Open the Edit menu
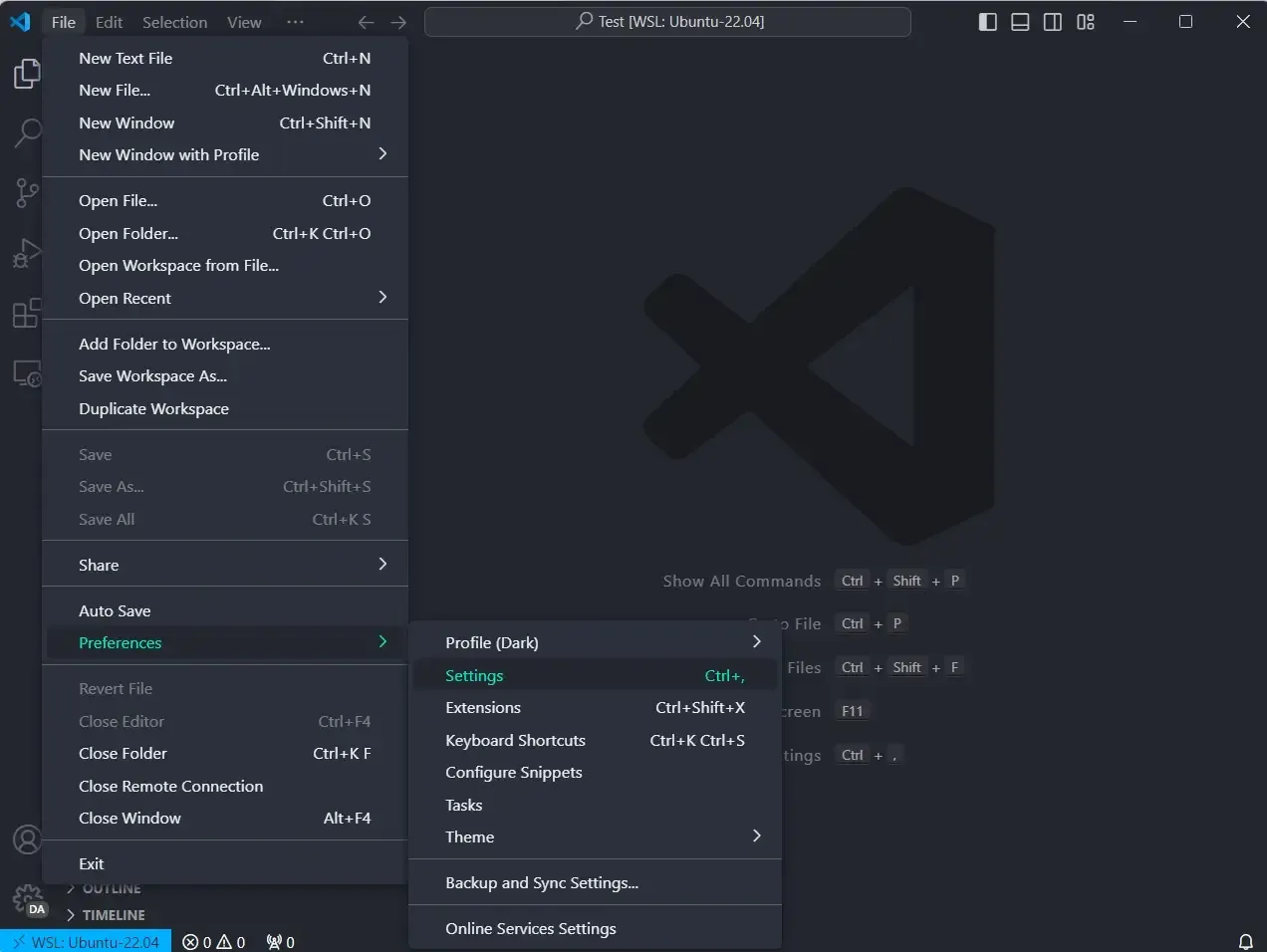 [109, 21]
